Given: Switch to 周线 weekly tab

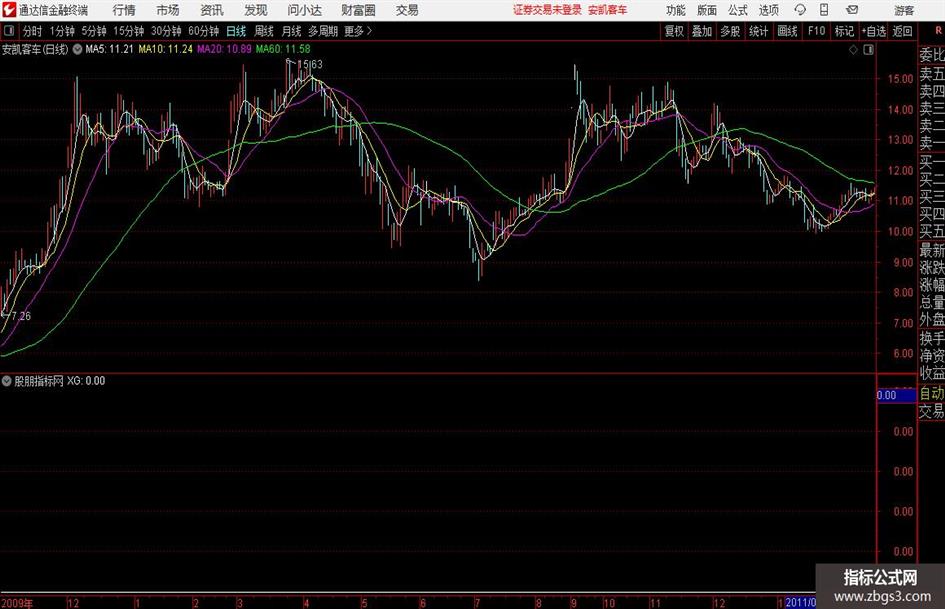Looking at the screenshot, I should click(x=264, y=31).
